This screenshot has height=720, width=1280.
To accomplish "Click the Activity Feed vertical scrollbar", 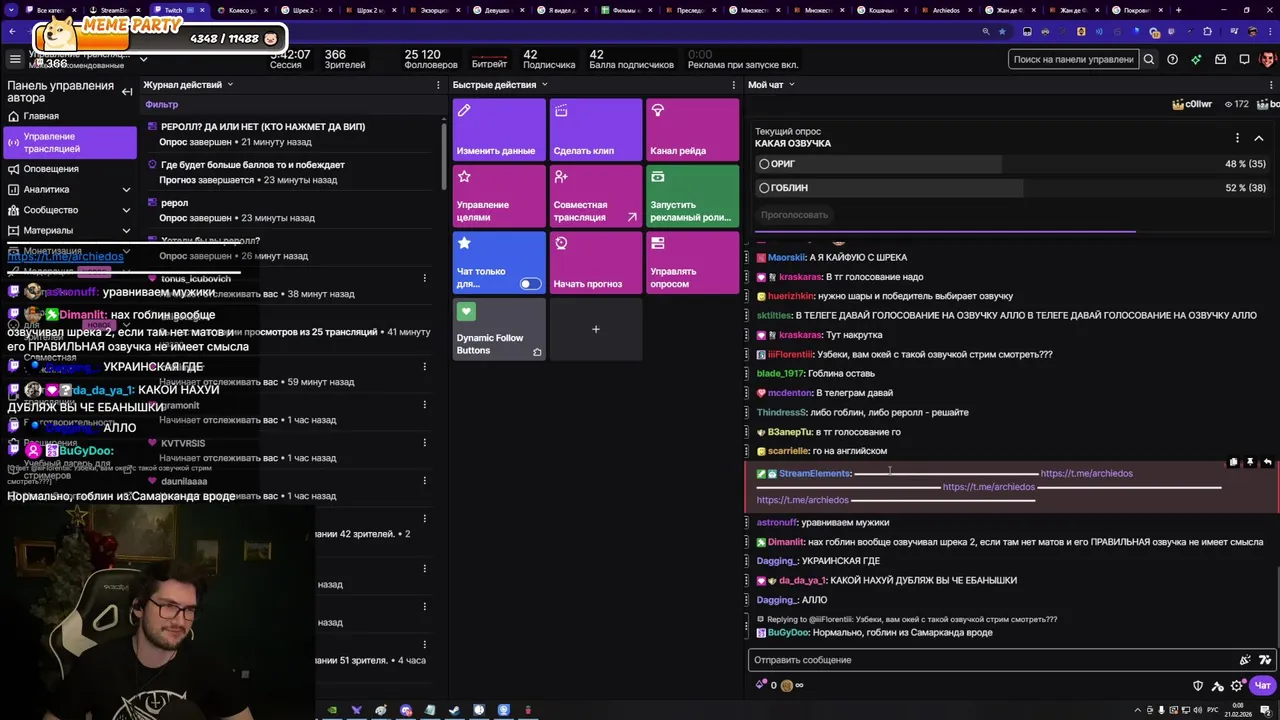I will pyautogui.click(x=444, y=156).
